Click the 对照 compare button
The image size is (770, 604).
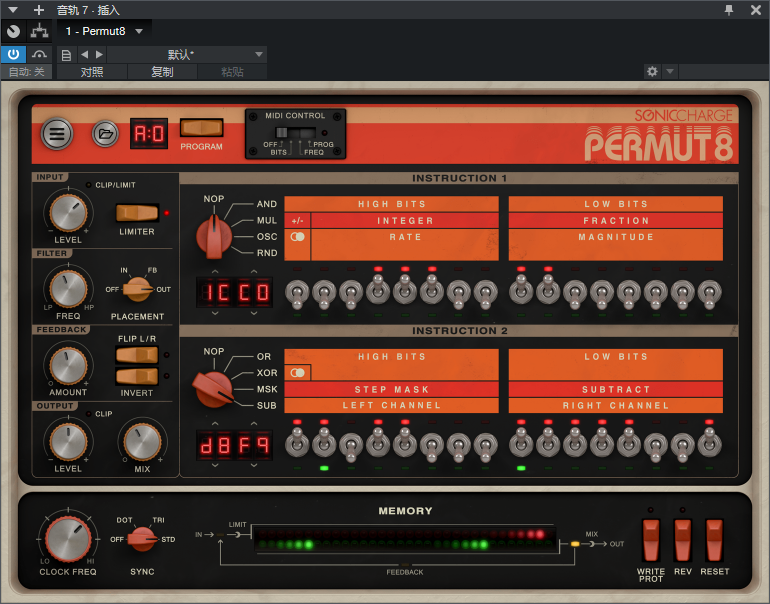(92, 72)
